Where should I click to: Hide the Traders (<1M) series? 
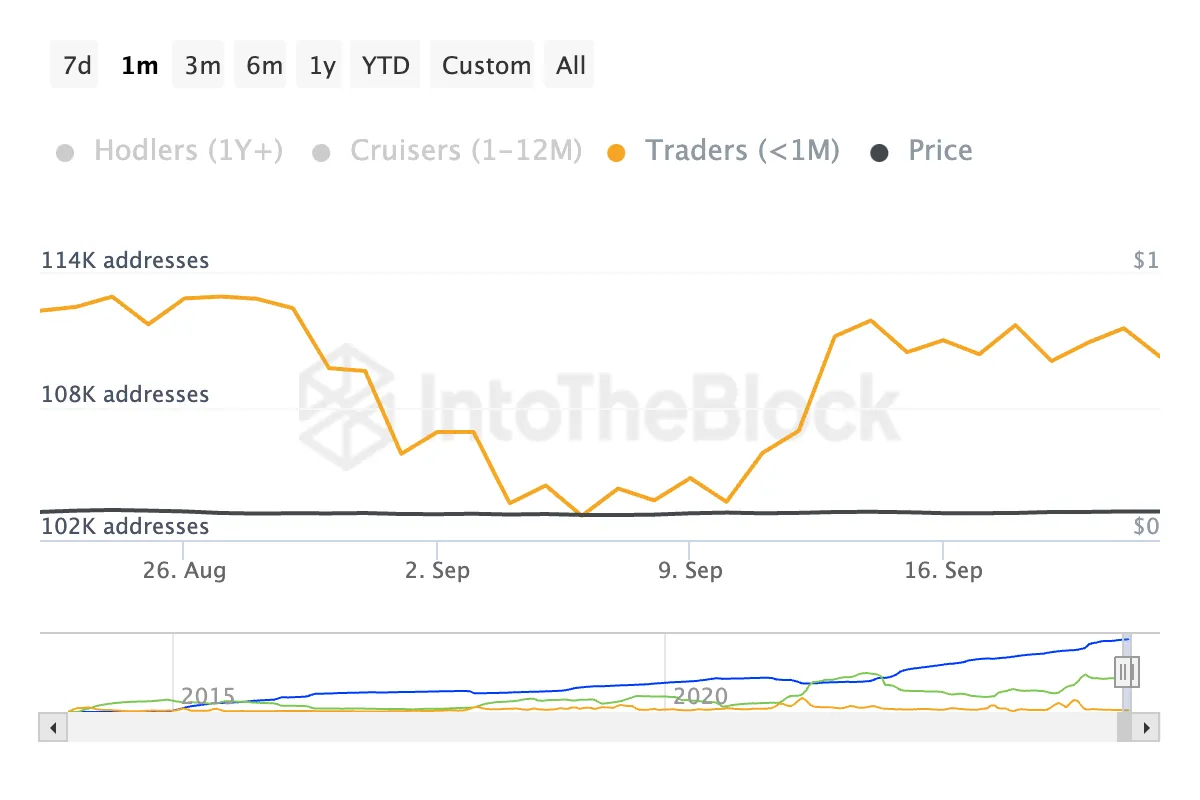(742, 151)
